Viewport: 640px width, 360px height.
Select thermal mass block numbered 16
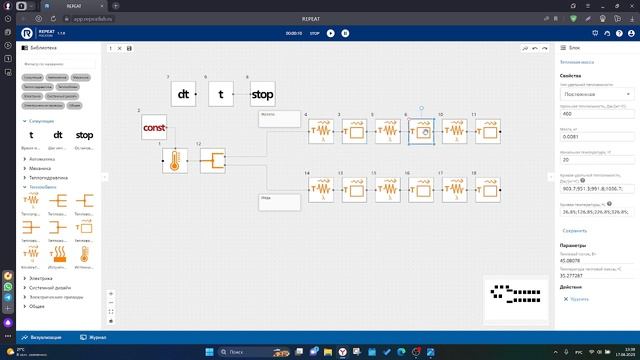[421, 190]
